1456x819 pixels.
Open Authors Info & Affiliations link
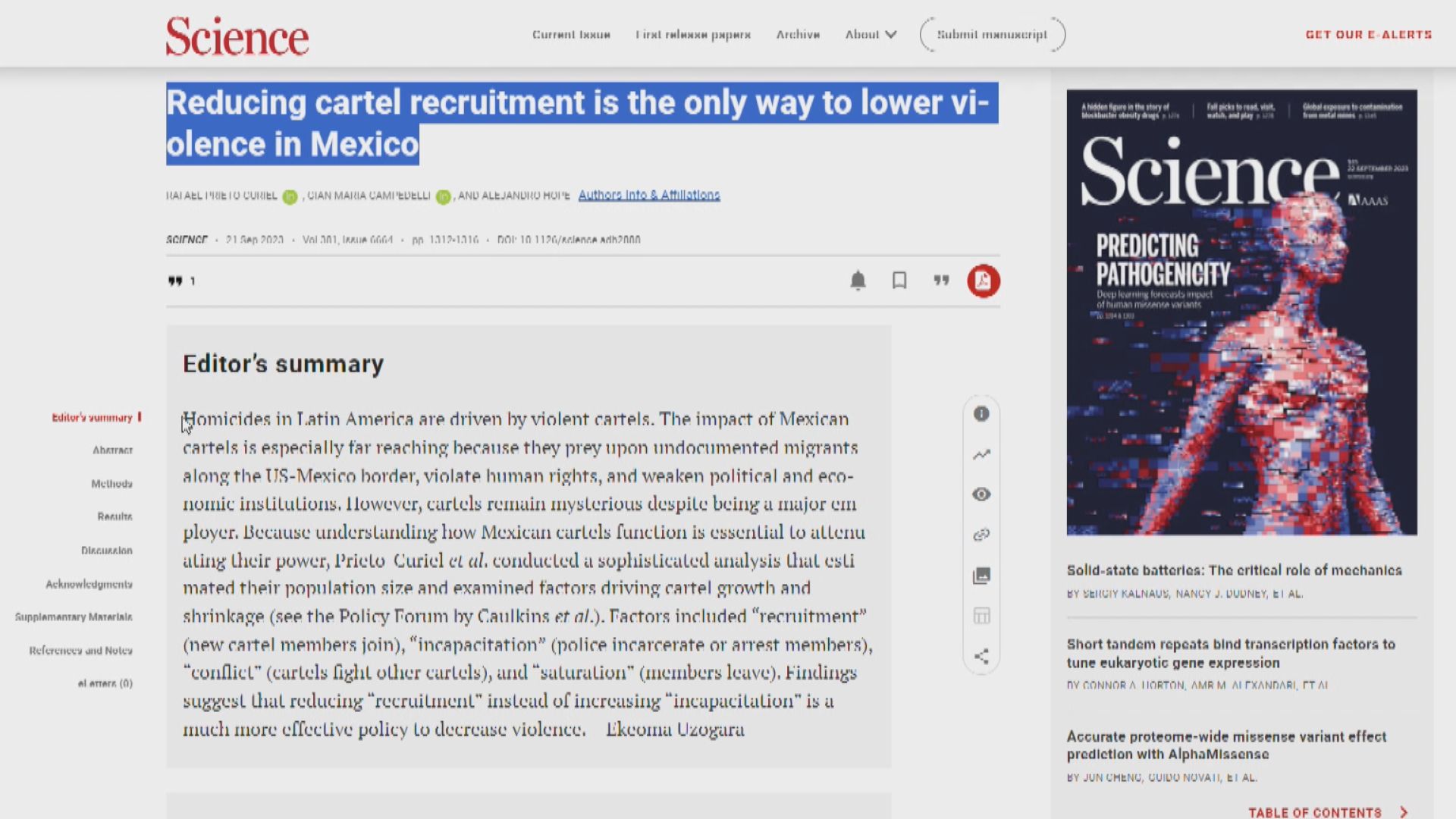(649, 195)
